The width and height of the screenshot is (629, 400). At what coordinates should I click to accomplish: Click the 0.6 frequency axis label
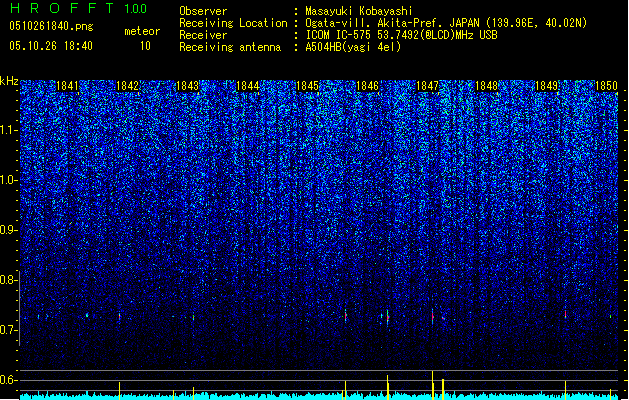[x=8, y=380]
